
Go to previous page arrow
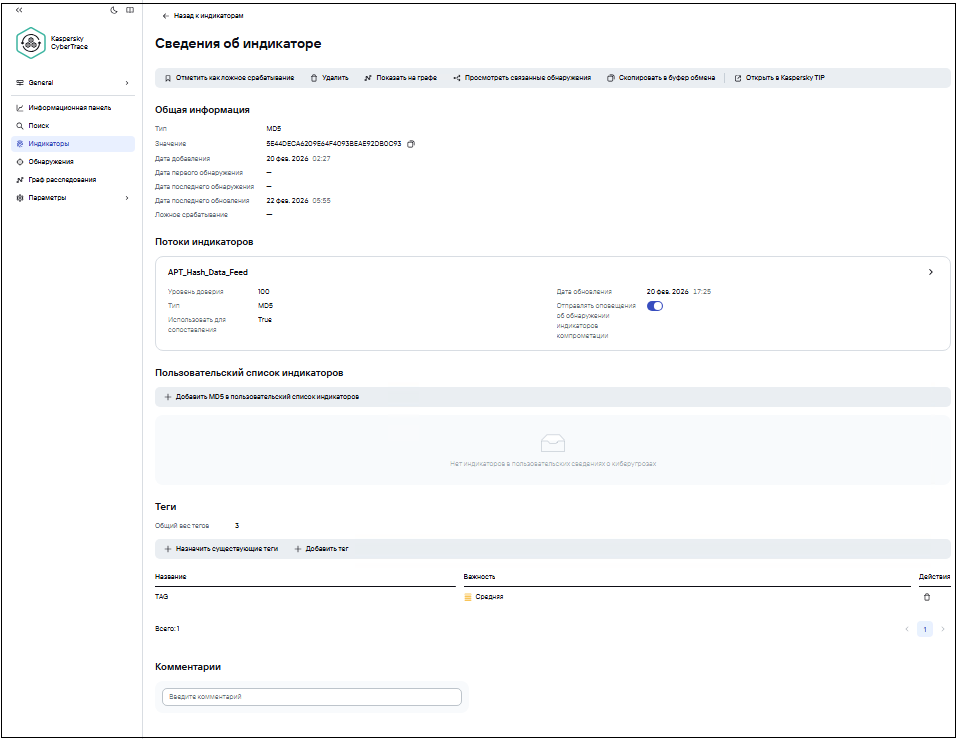907,629
